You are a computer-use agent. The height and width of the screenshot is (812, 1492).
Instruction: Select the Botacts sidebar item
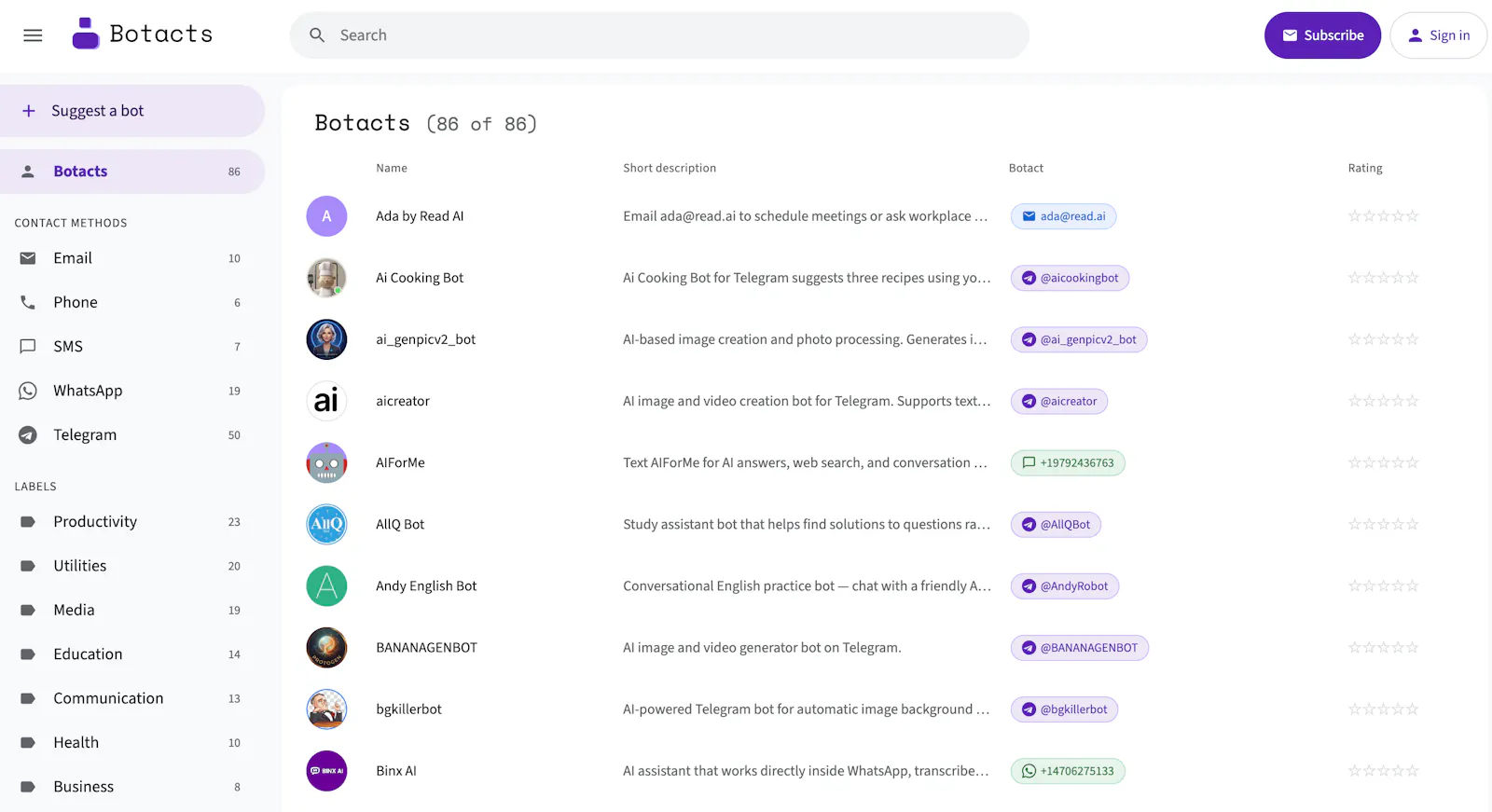tap(132, 172)
